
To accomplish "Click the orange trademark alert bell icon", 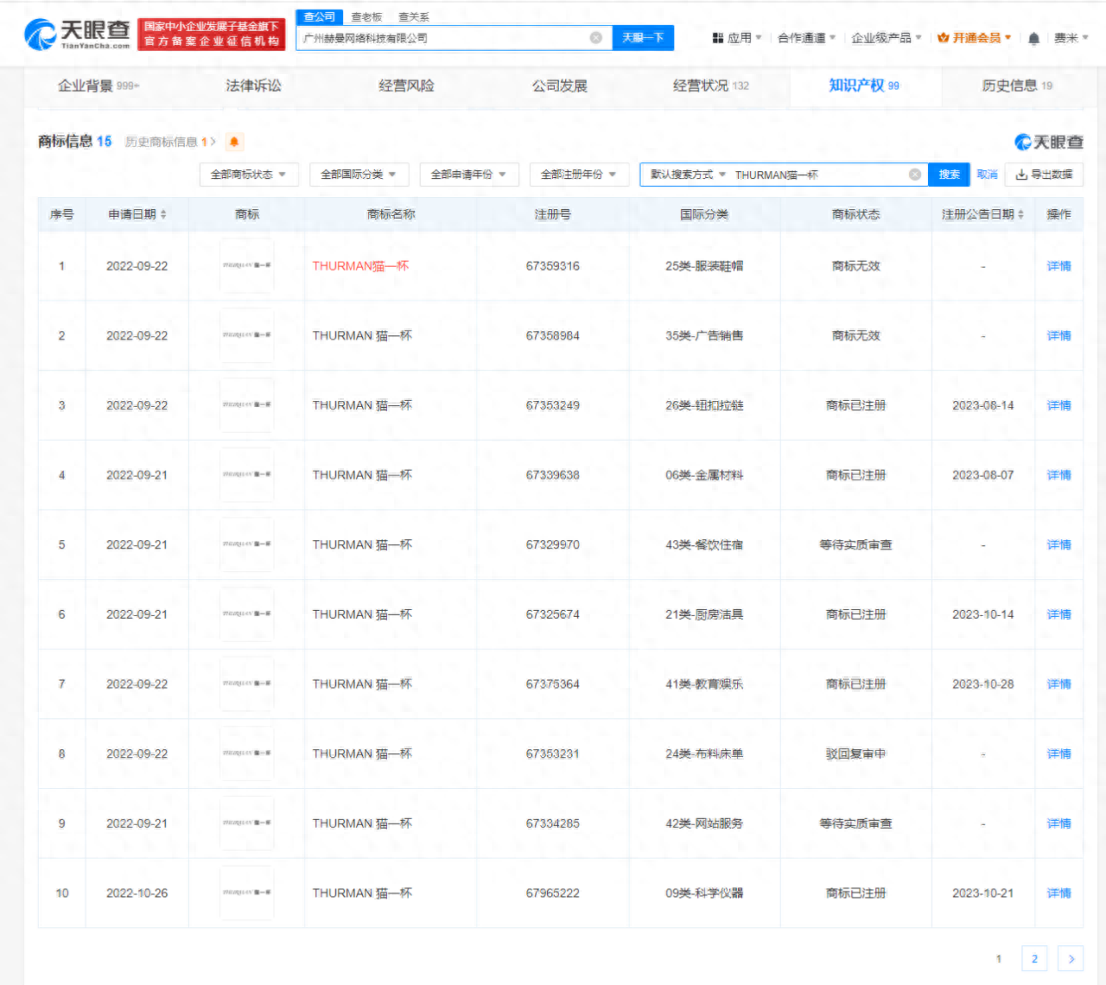I will point(234,142).
